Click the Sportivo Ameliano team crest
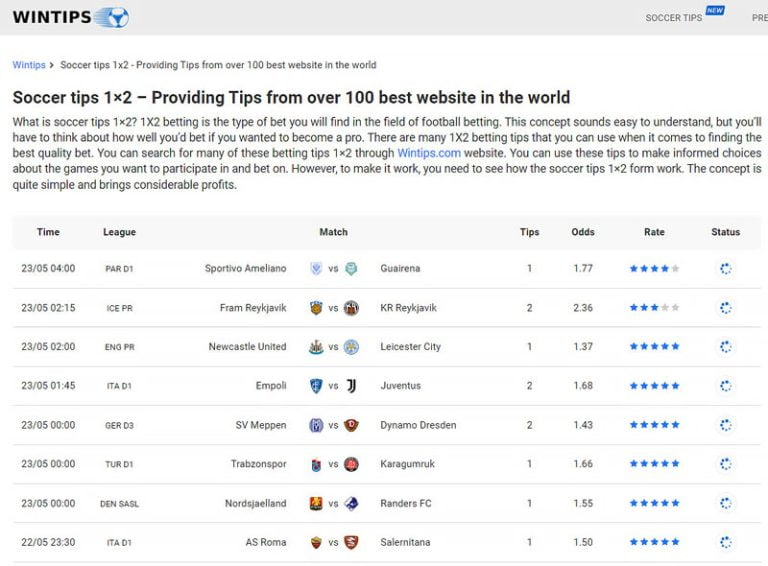 pos(316,268)
